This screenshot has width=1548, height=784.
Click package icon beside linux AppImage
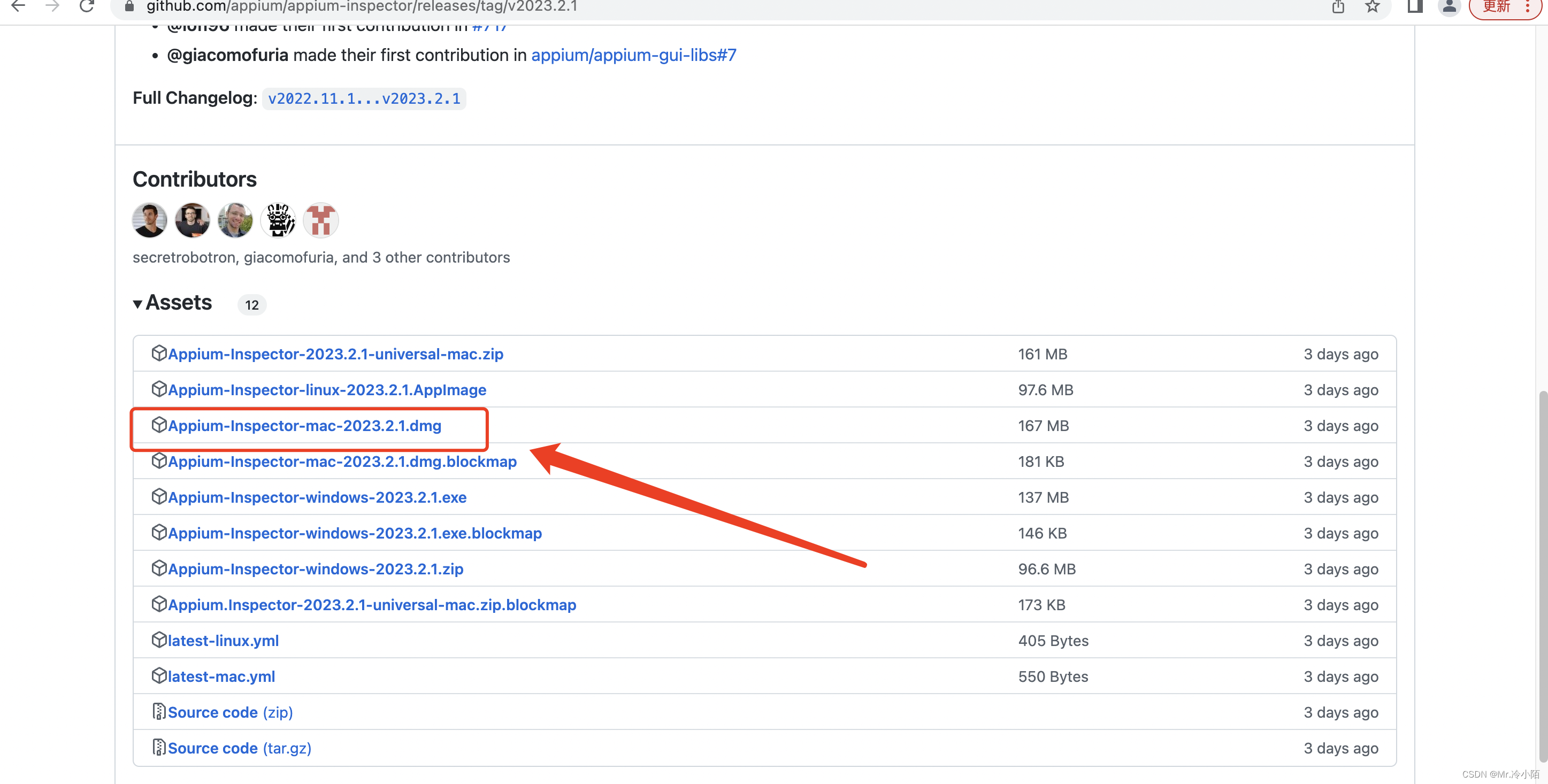pos(159,389)
